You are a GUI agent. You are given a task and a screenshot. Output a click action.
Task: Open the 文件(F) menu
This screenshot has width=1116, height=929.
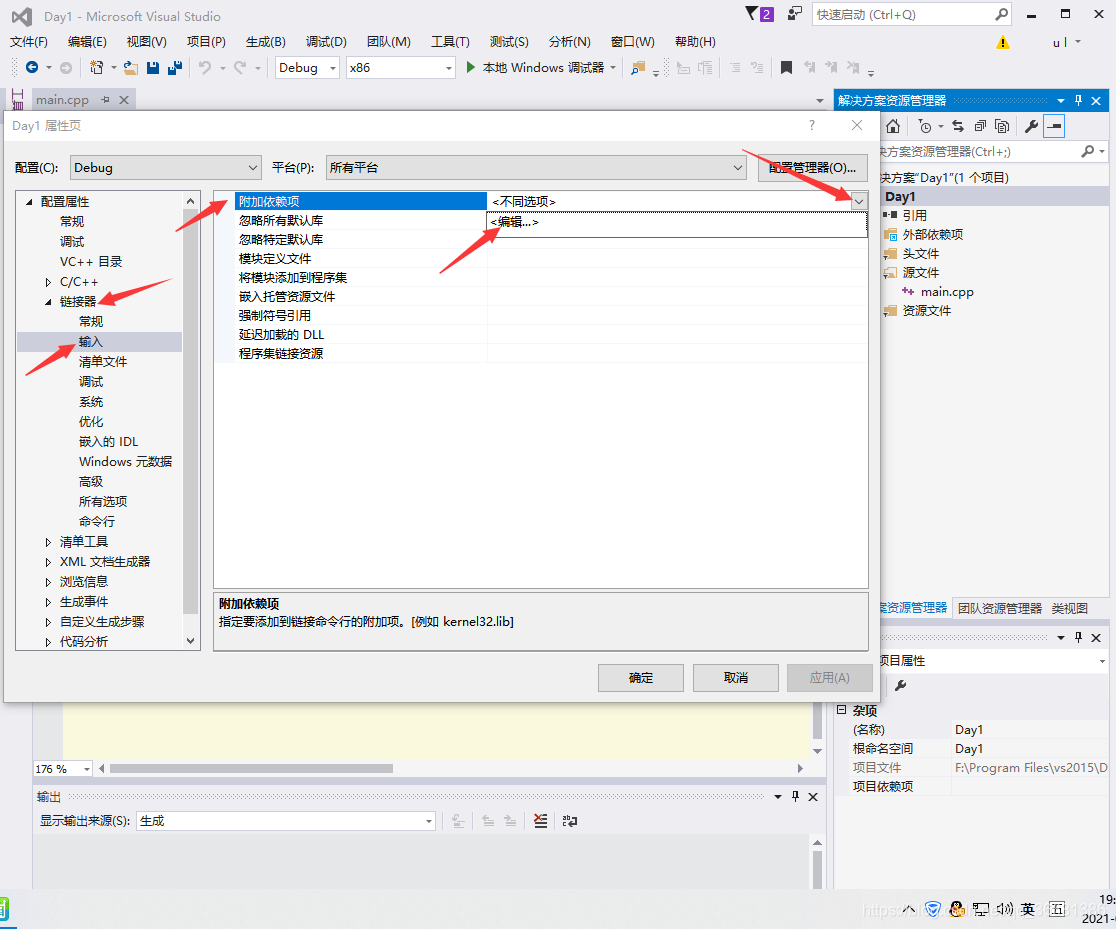29,42
